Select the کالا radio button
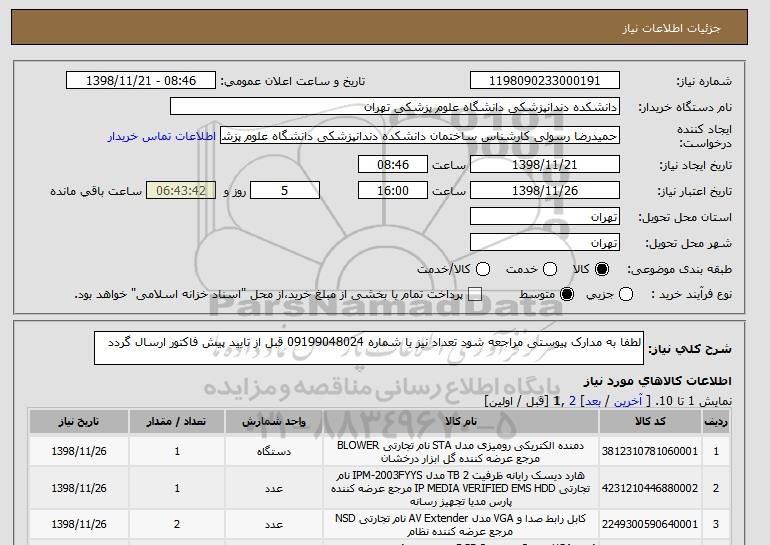This screenshot has width=770, height=545. pos(602,269)
